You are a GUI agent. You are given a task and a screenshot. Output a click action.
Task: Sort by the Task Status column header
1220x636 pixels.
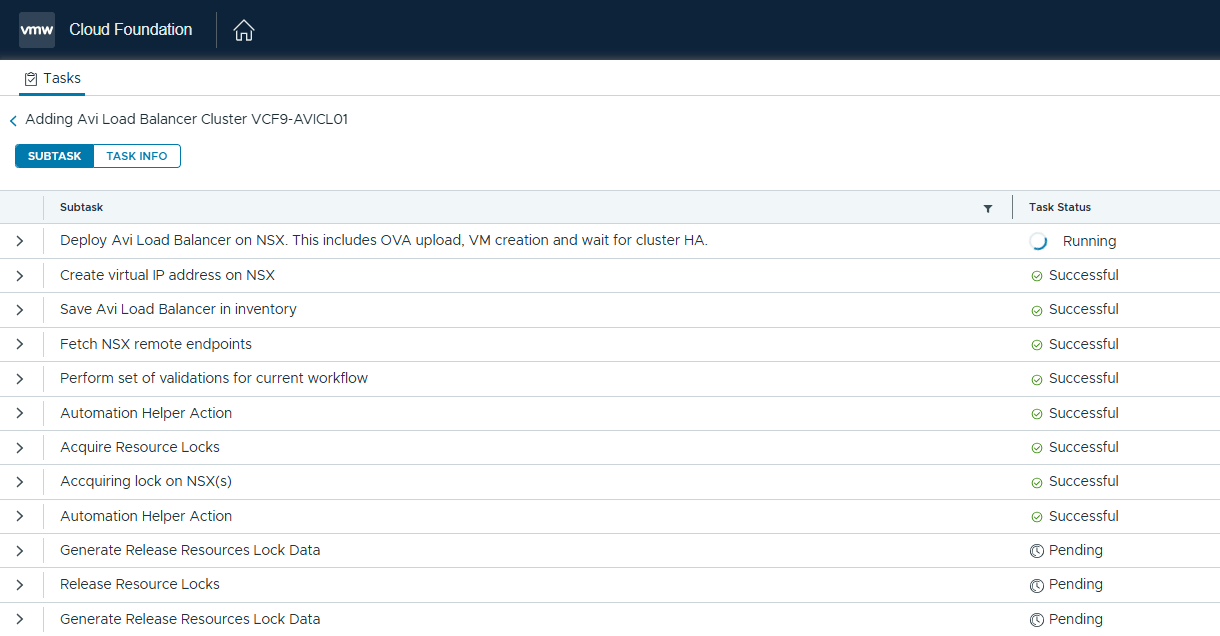click(x=1060, y=207)
